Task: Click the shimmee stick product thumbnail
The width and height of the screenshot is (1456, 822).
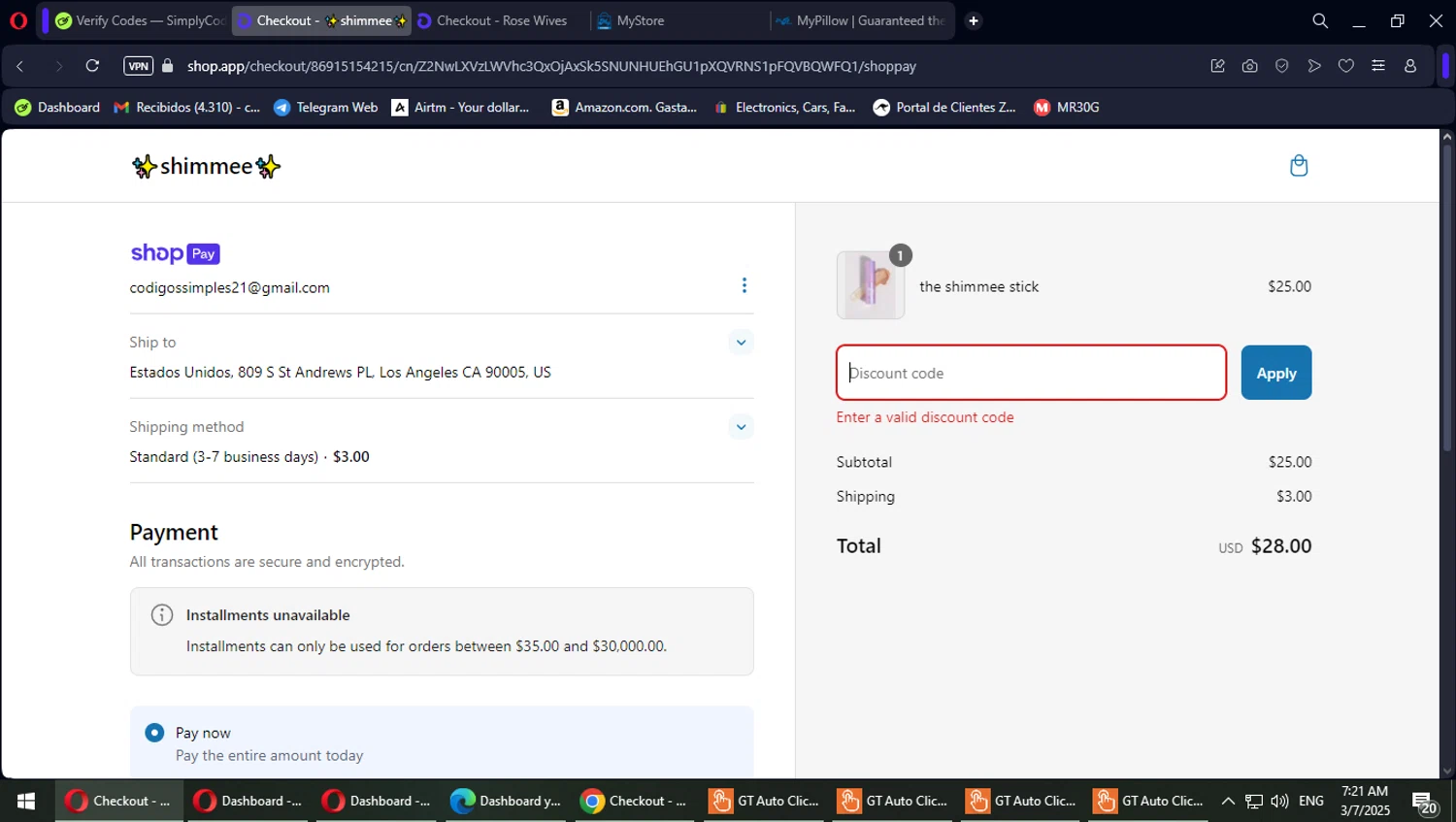Action: point(871,285)
